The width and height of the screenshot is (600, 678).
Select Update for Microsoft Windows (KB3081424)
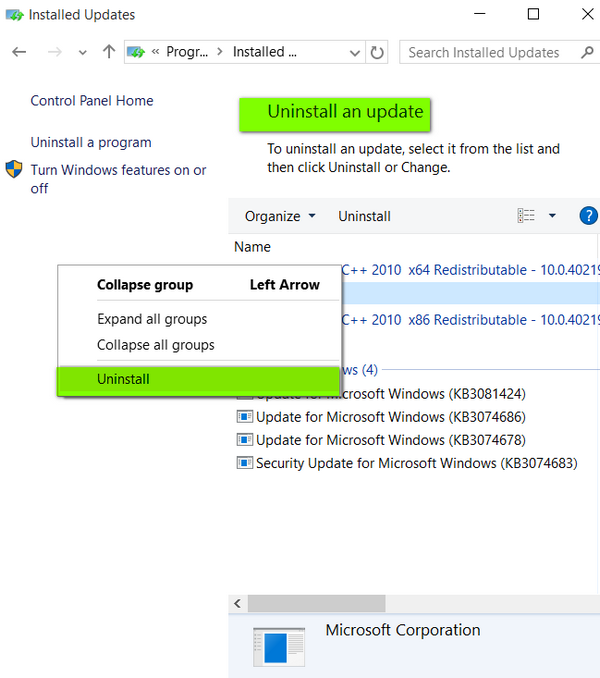point(434,394)
